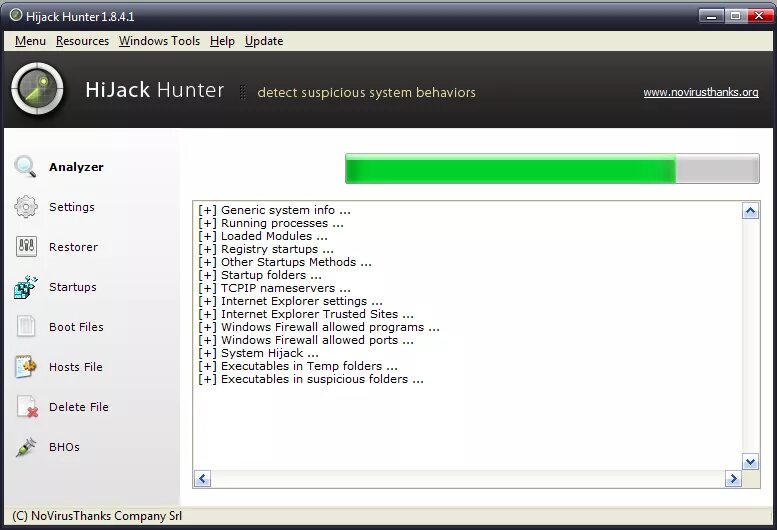
Task: Select the 'Internet Explorer settings' log line
Action: (x=290, y=301)
